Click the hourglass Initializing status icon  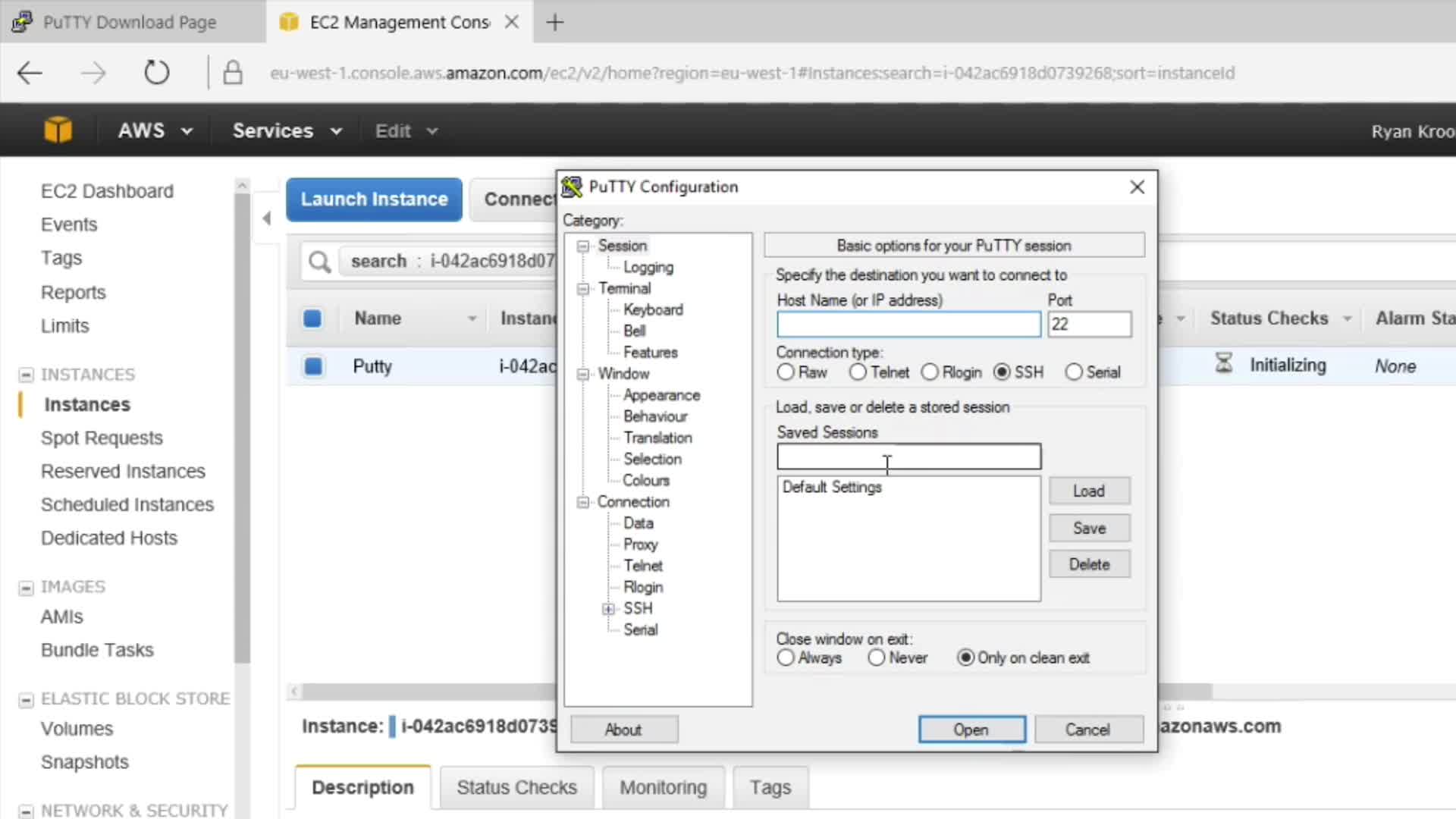pyautogui.click(x=1223, y=364)
